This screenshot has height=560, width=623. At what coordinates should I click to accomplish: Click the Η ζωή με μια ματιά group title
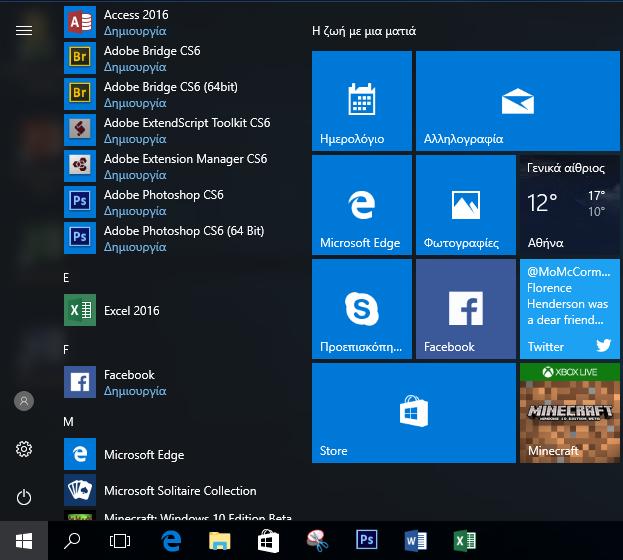tap(364, 31)
